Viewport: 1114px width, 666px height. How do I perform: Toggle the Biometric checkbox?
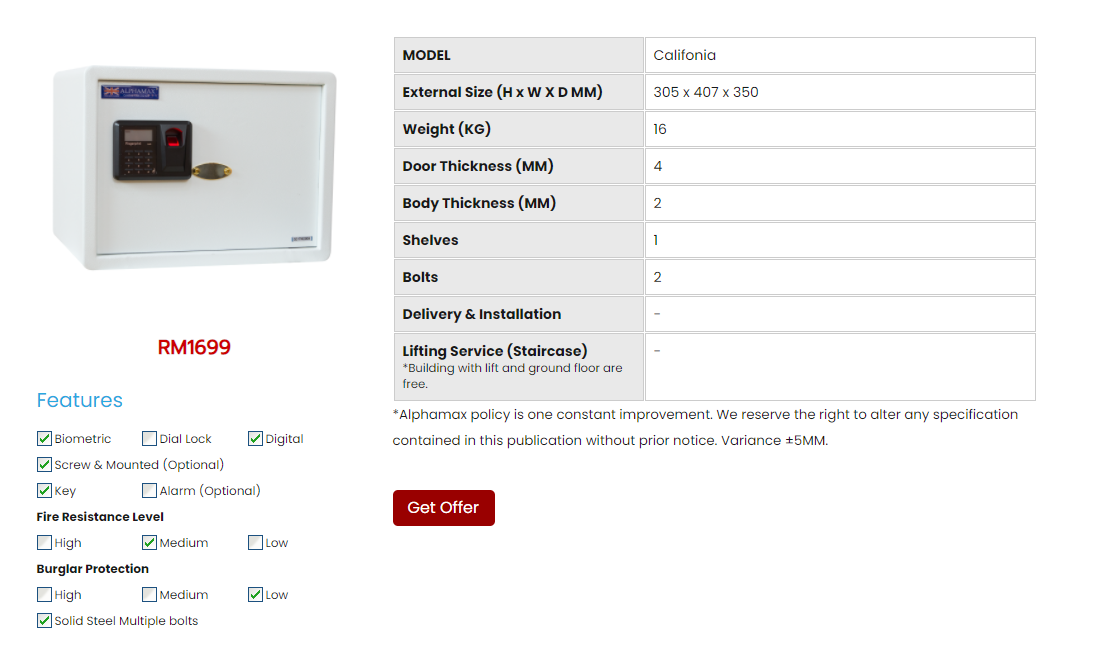pyautogui.click(x=44, y=439)
